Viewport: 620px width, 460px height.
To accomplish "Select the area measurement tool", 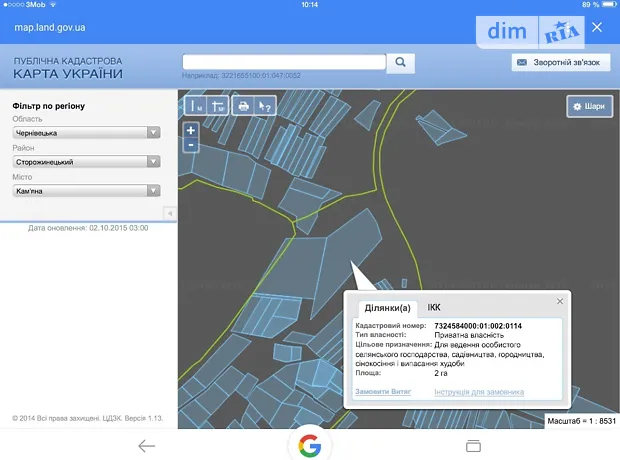I will (x=219, y=105).
